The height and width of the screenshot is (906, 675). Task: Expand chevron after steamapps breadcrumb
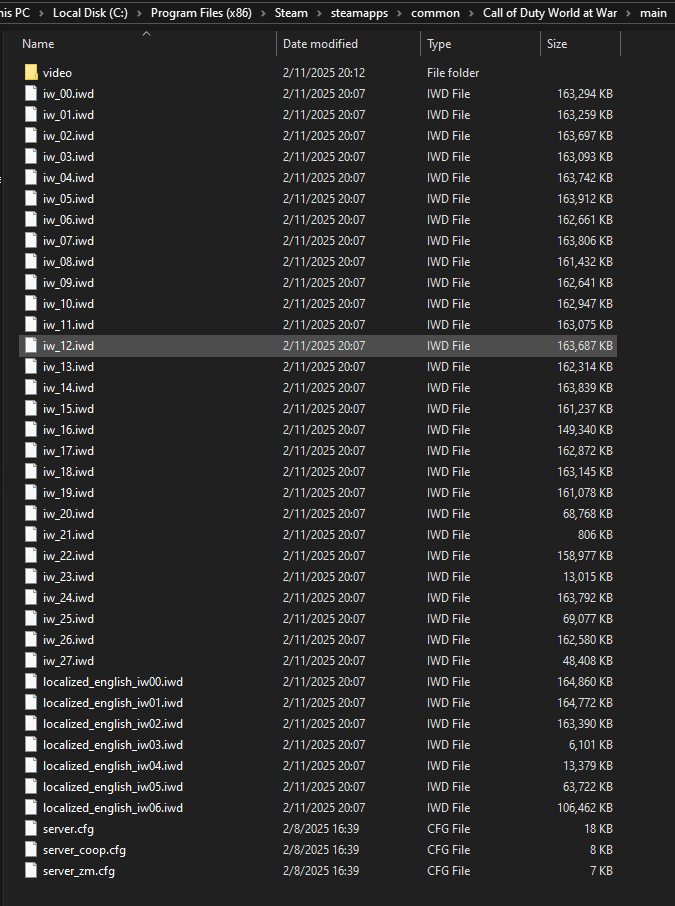399,13
